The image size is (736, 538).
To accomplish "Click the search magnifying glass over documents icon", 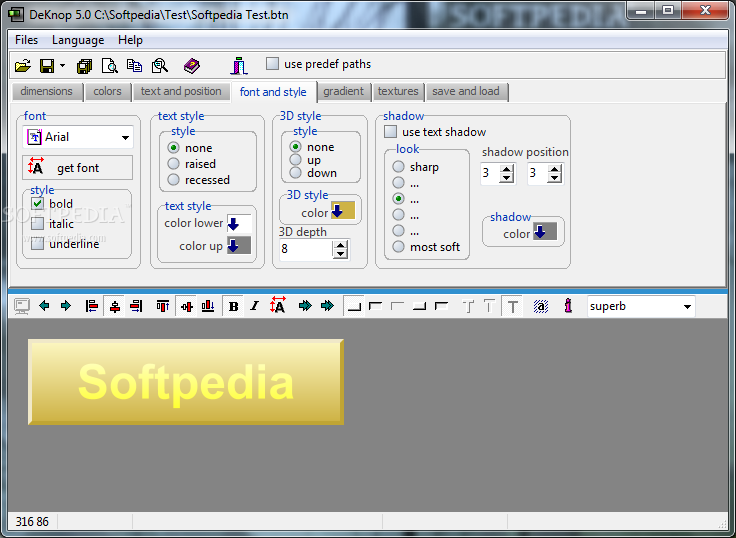I will pos(160,66).
